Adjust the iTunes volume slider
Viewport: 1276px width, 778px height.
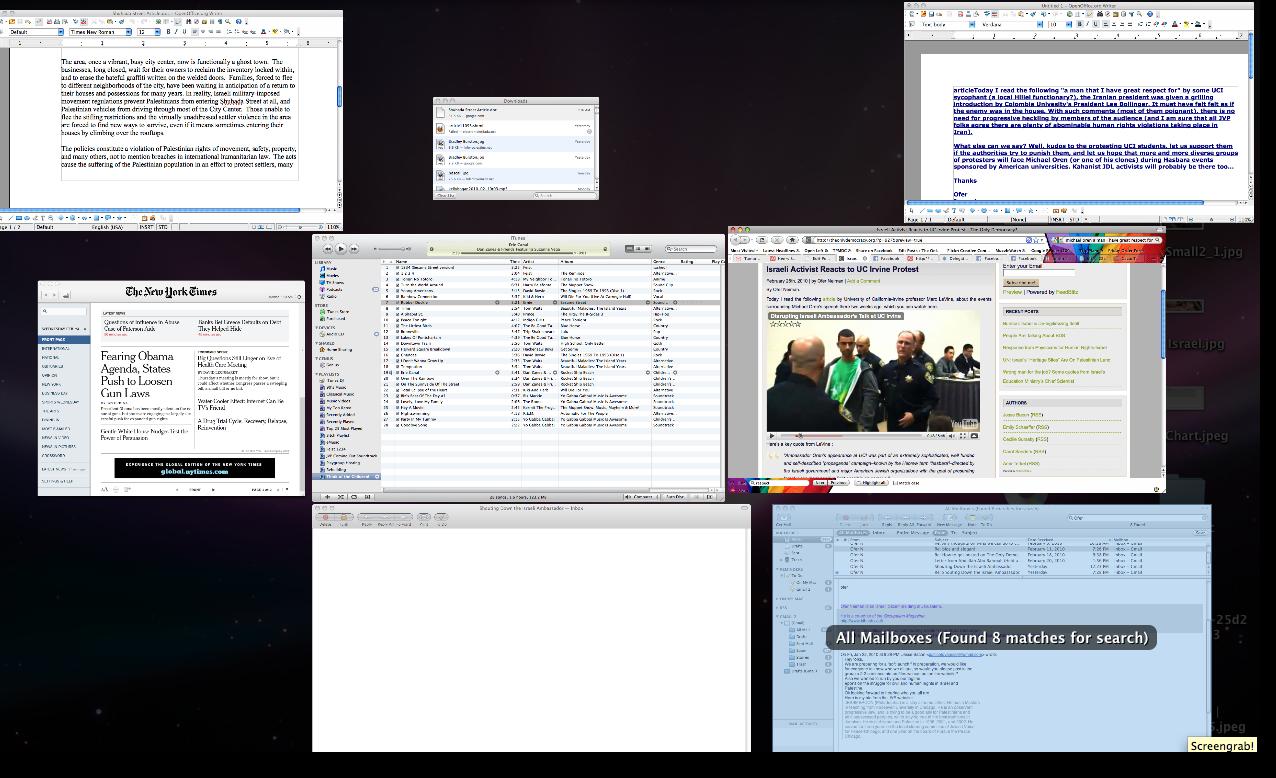point(392,248)
